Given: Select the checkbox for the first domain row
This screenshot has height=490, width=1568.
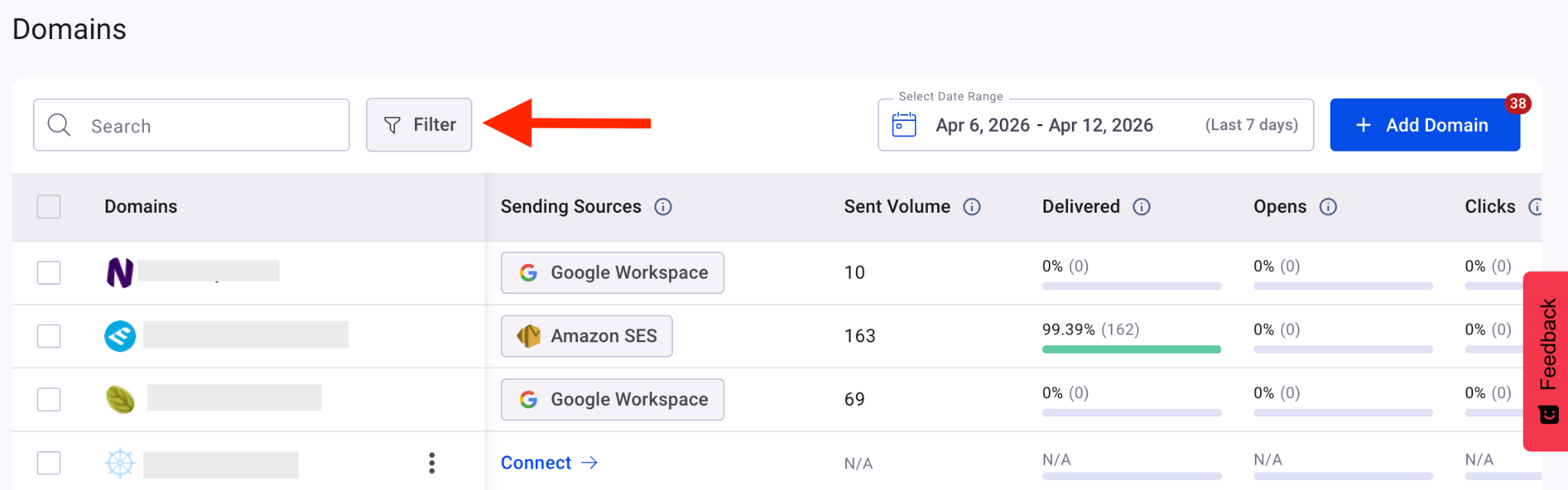Looking at the screenshot, I should [x=49, y=273].
